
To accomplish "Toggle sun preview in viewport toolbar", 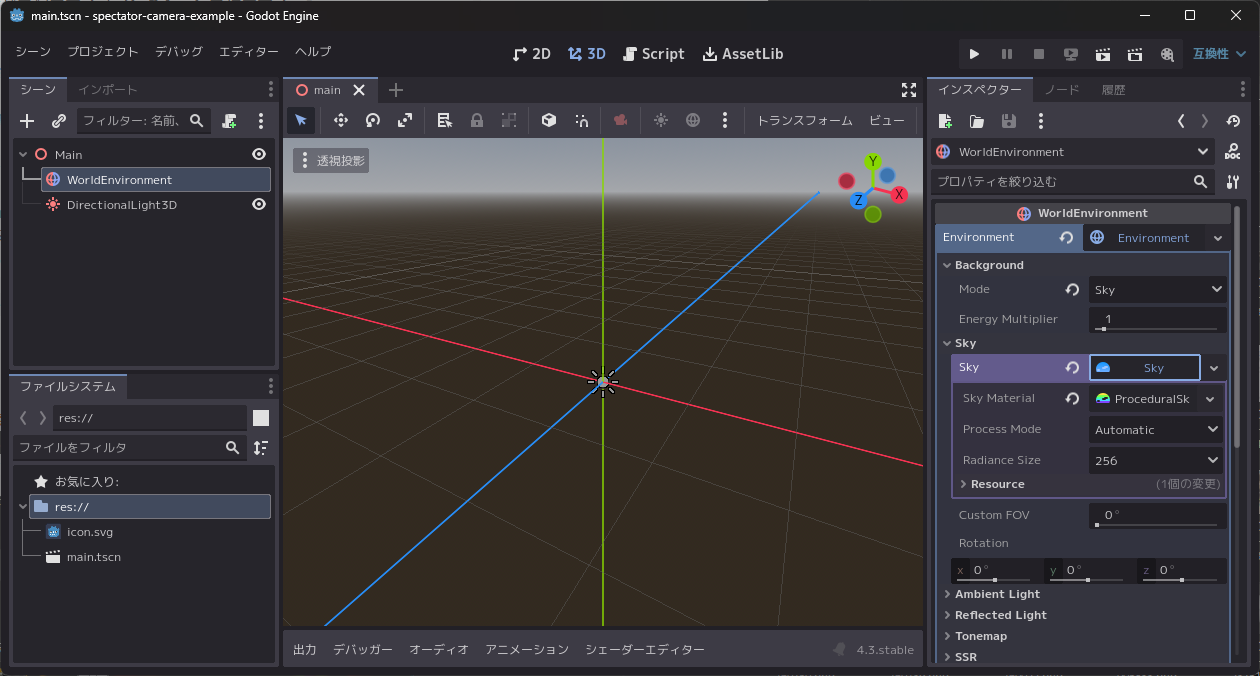I will click(660, 120).
